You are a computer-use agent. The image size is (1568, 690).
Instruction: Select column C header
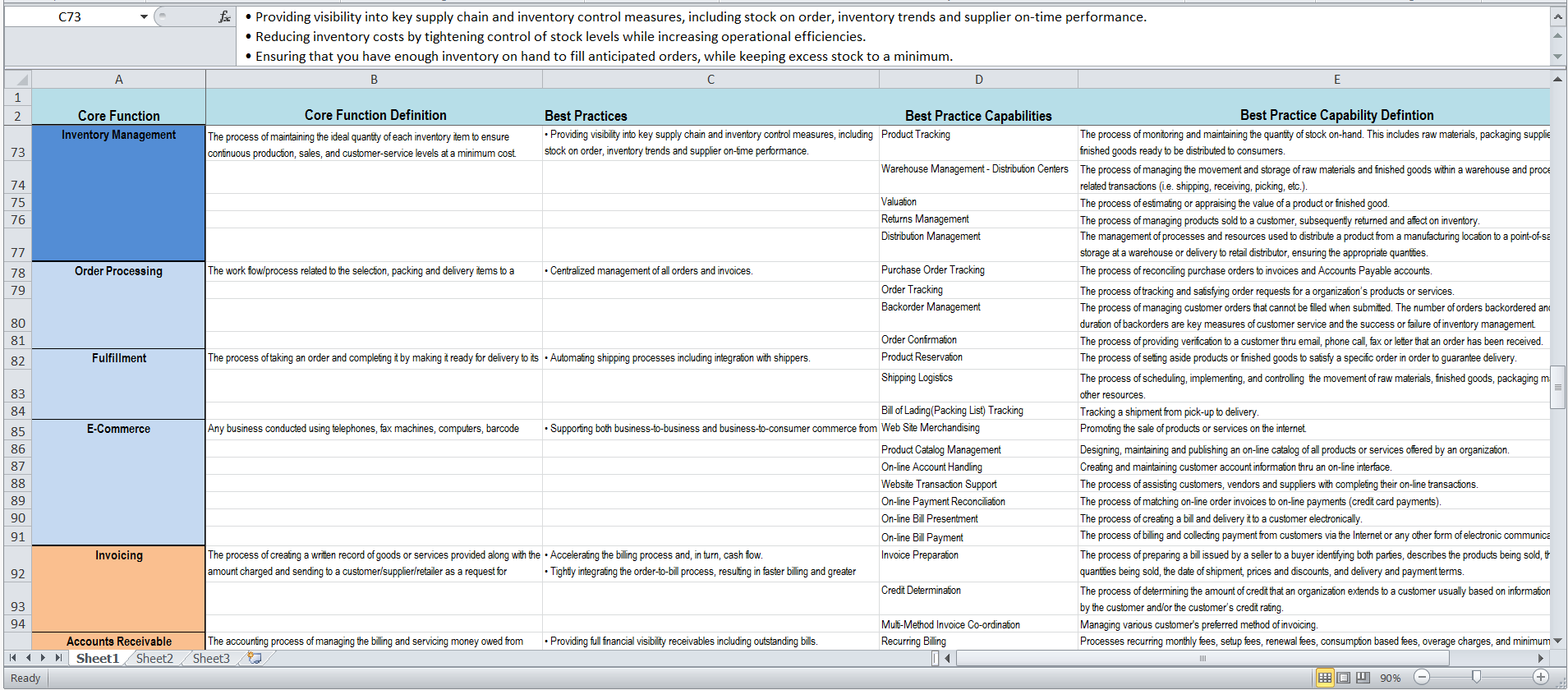[x=710, y=80]
